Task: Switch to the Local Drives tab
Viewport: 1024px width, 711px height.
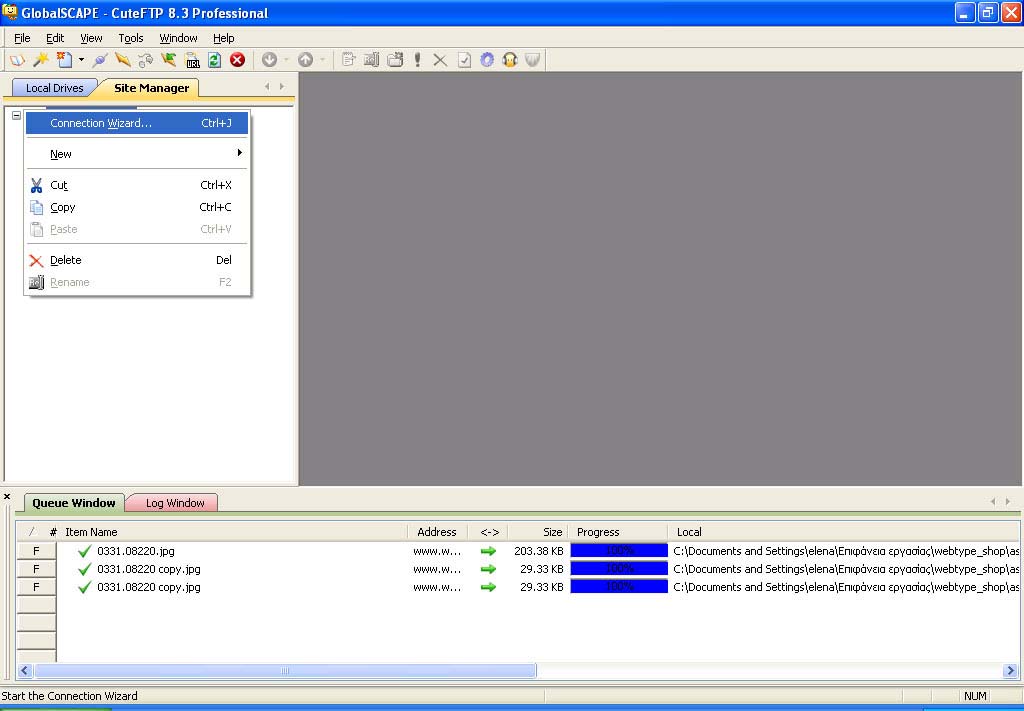Action: point(55,88)
